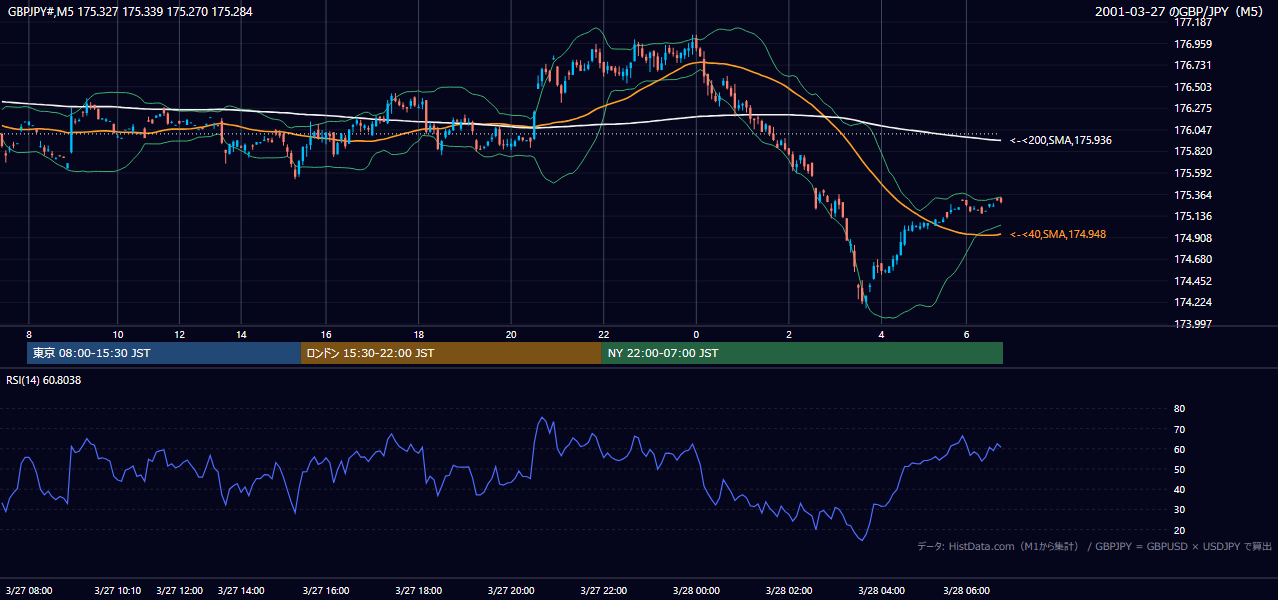Click price axis label 174.224
Screen dimensions: 1278x600
tap(1193, 302)
